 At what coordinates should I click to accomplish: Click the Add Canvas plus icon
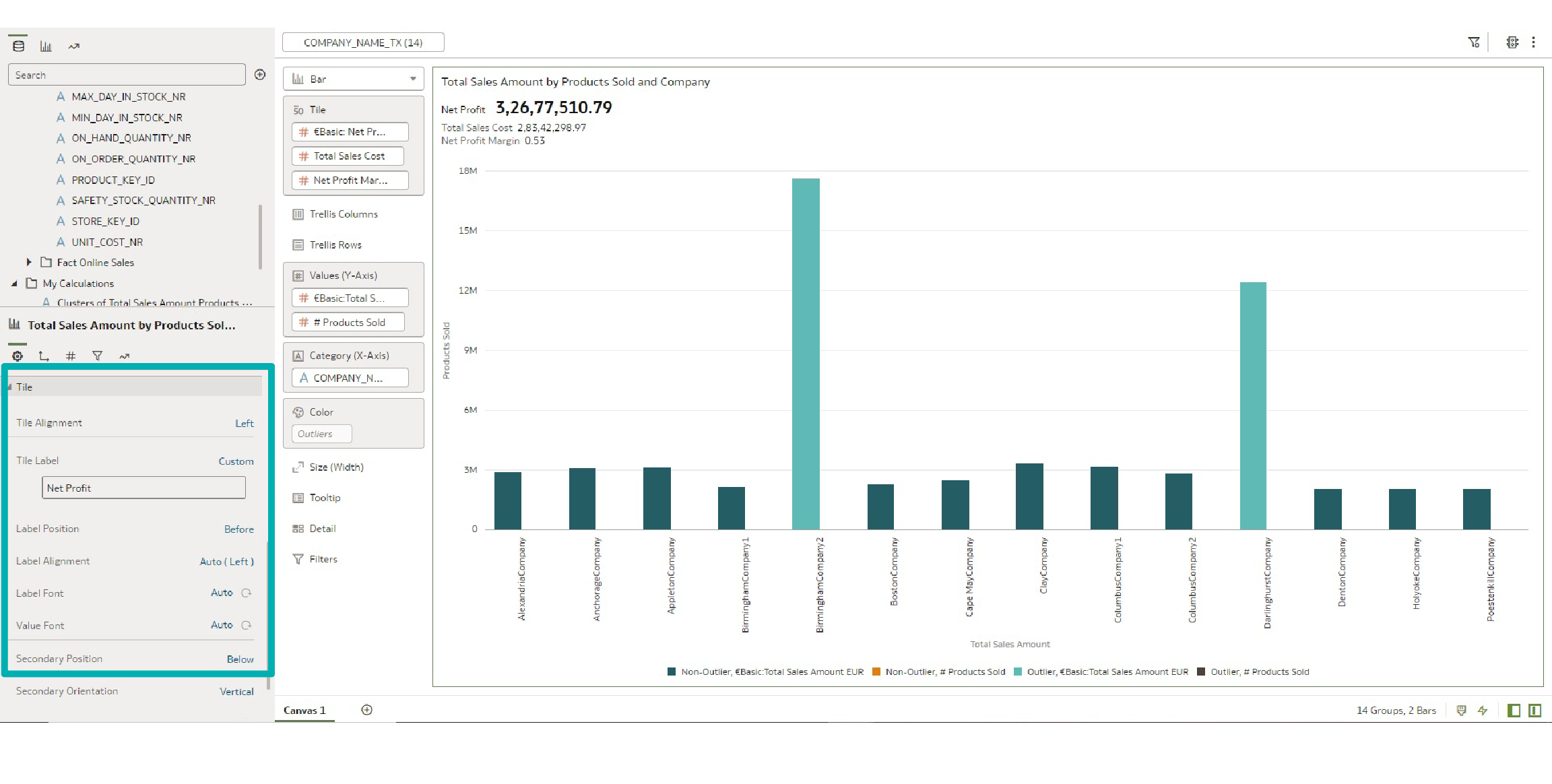(x=366, y=710)
